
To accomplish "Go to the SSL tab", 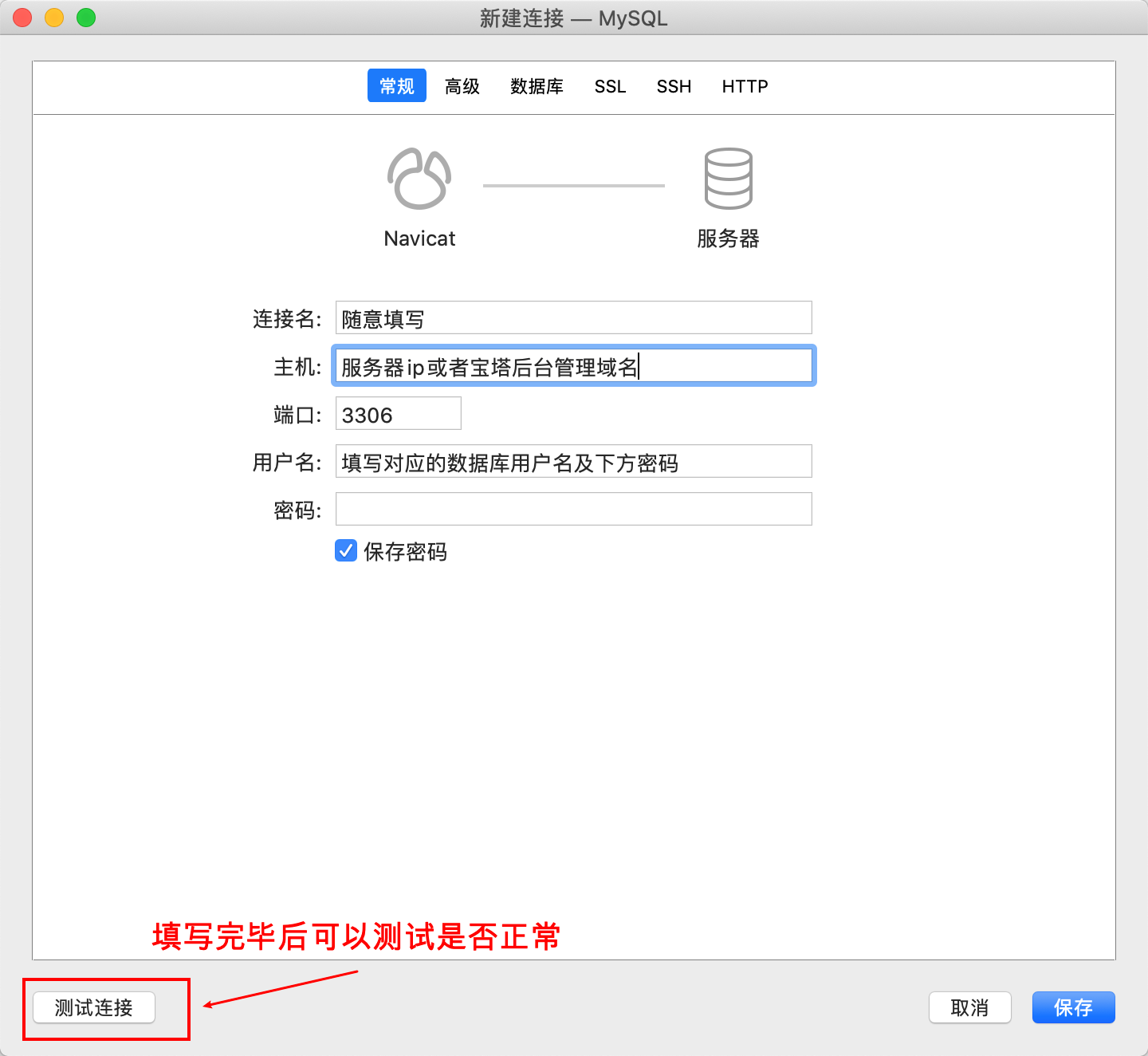I will click(610, 86).
